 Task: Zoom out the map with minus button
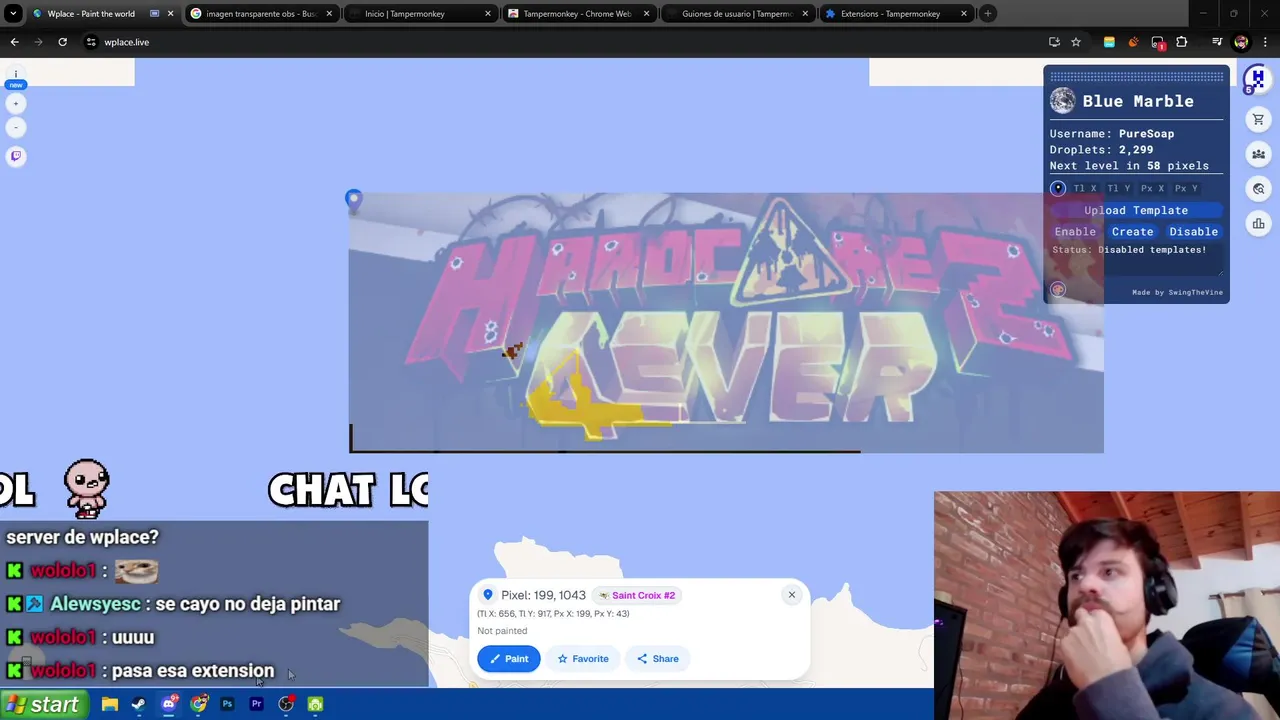click(x=15, y=128)
